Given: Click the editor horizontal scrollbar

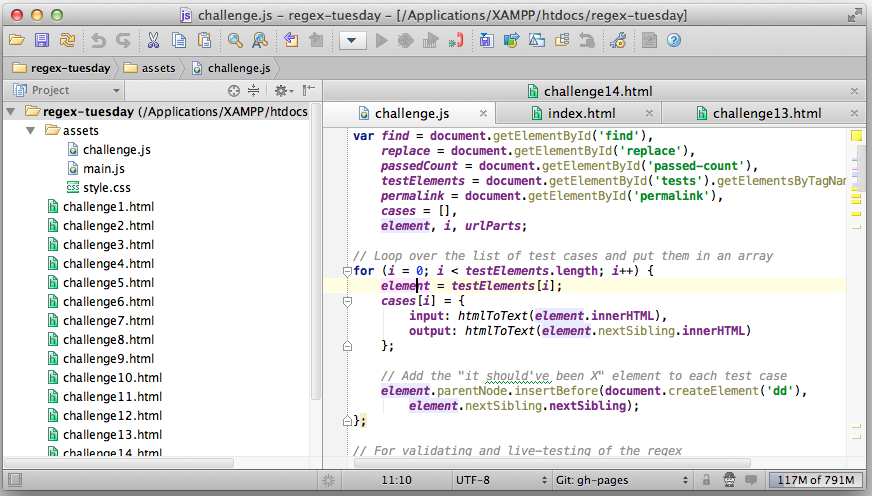Looking at the screenshot, I should tap(552, 463).
